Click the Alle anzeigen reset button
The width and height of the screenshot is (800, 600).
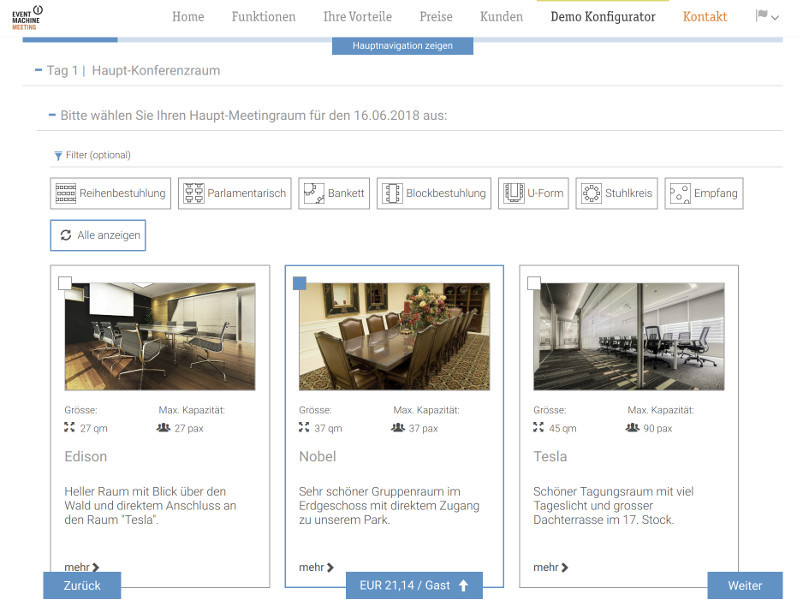[98, 235]
